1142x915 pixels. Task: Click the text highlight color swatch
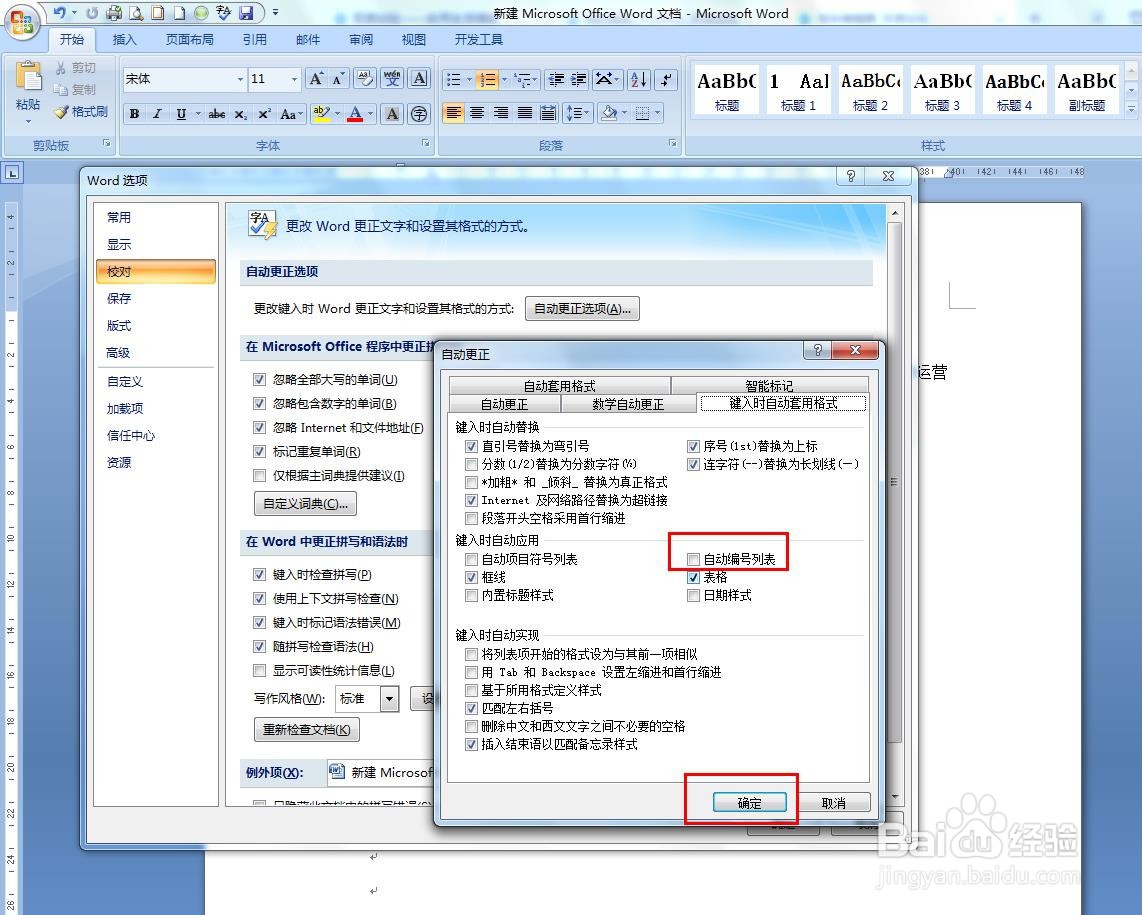321,114
